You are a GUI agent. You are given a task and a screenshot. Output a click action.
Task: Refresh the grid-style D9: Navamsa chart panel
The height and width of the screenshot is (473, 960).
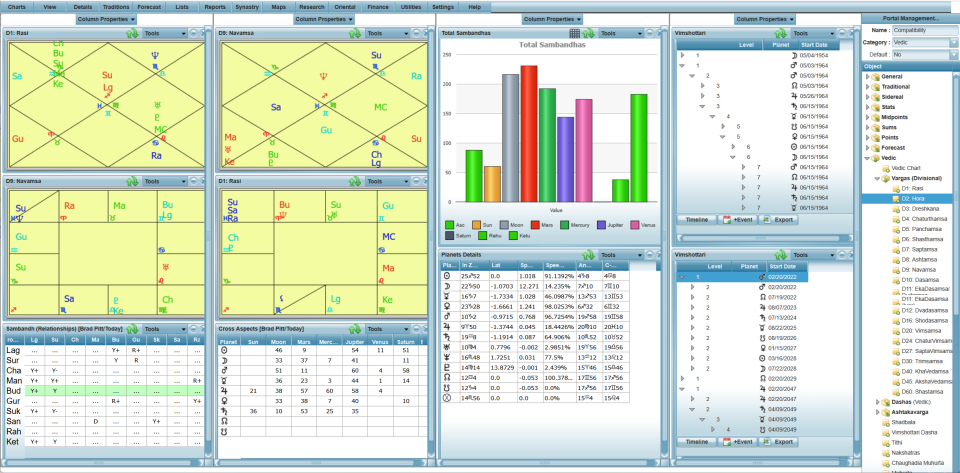click(133, 181)
